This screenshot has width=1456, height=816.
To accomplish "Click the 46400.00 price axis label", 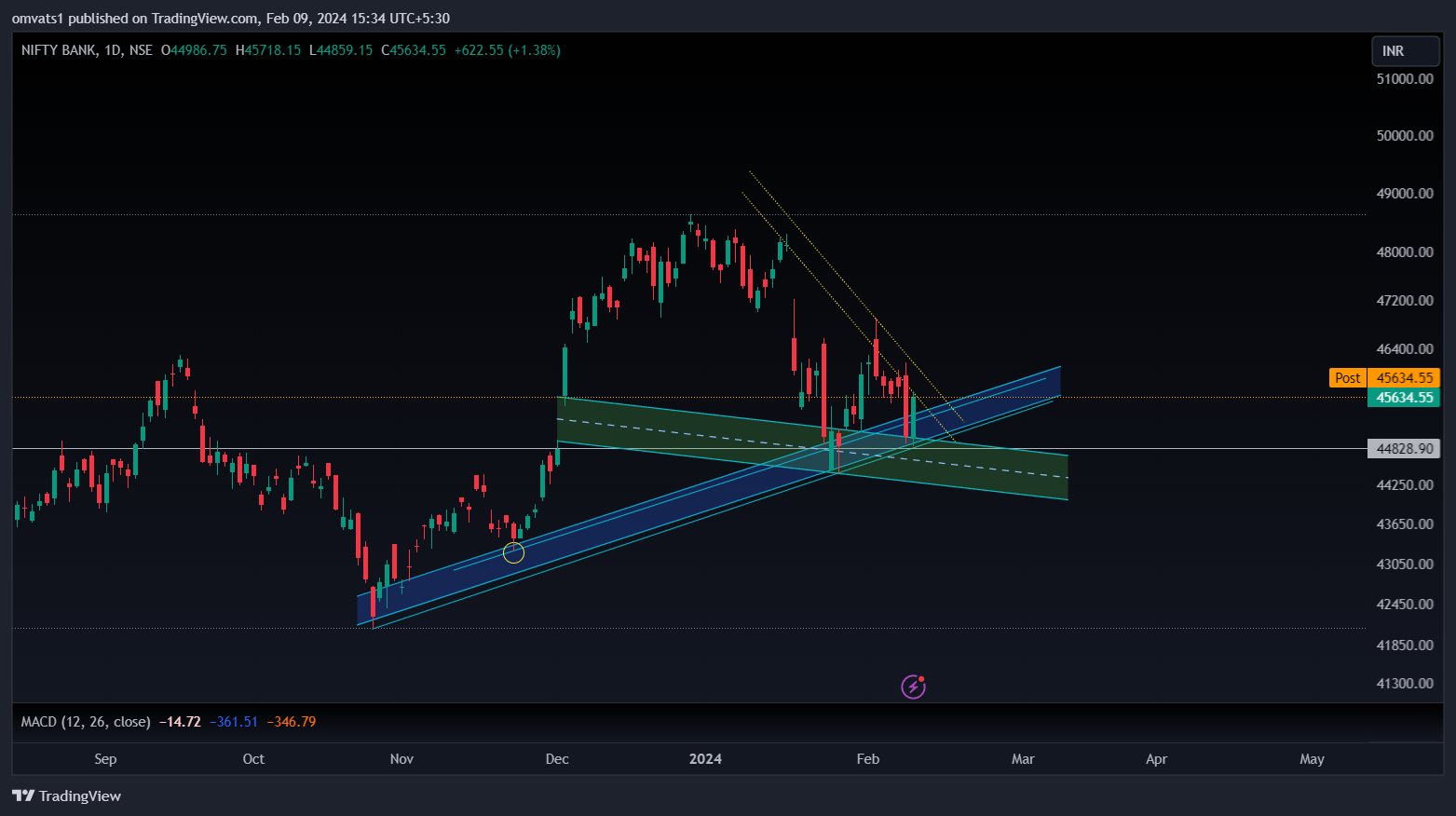I will click(1405, 349).
